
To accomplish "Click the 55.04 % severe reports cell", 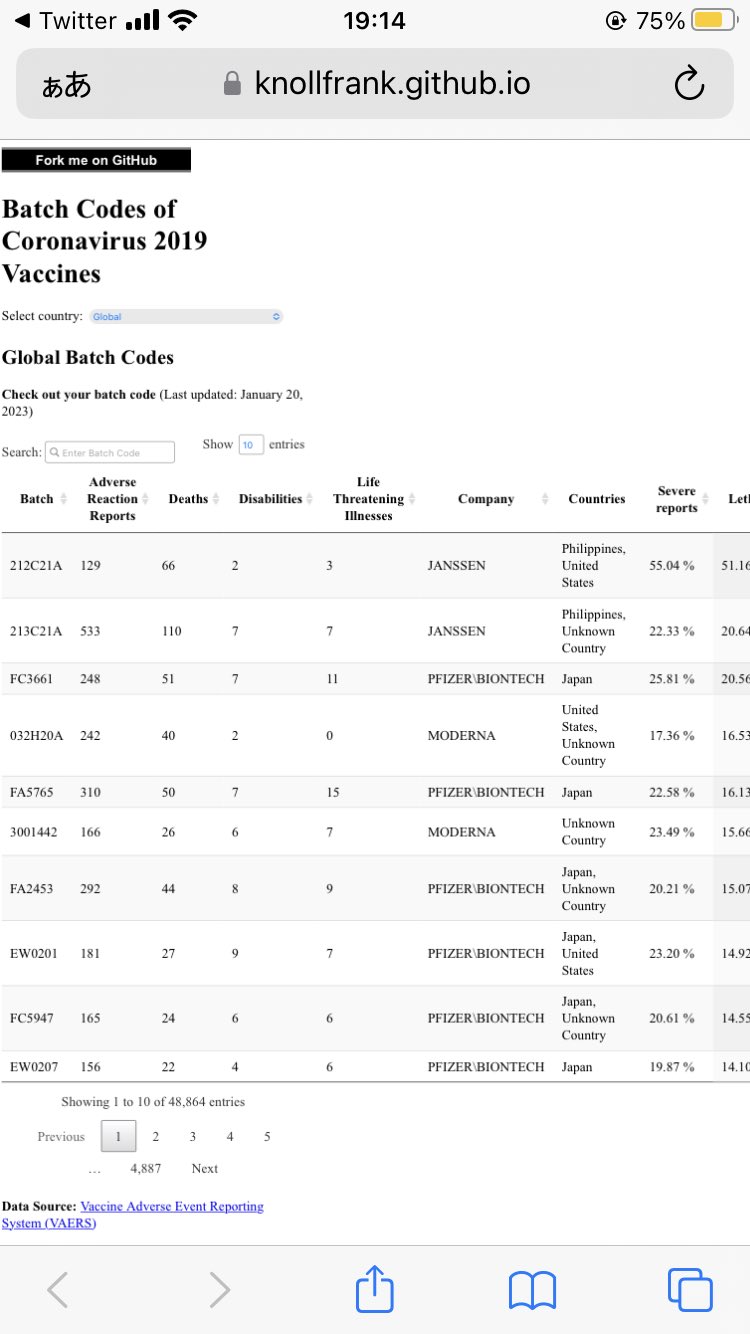I will [671, 565].
